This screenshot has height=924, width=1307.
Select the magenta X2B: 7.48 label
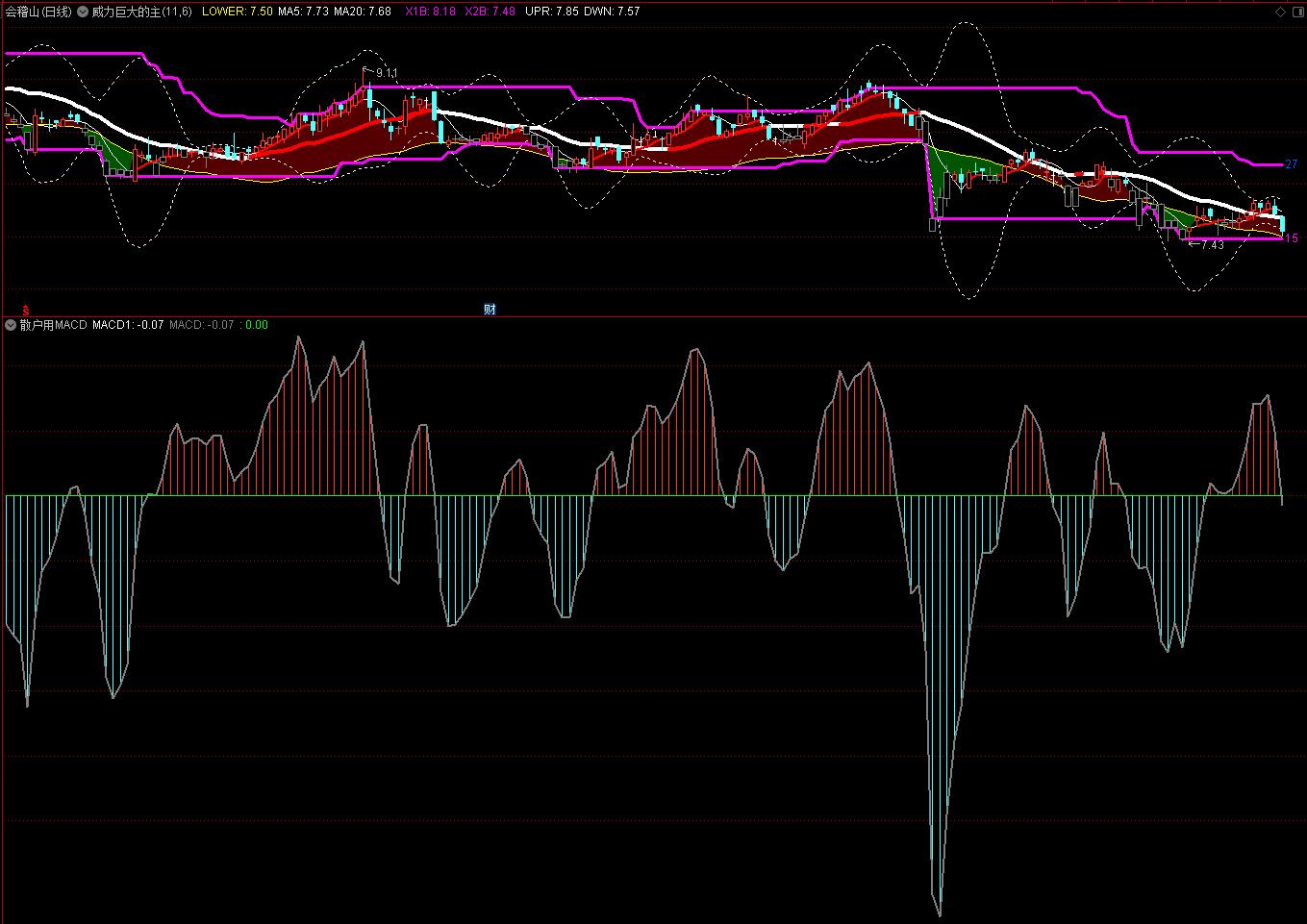[x=490, y=12]
